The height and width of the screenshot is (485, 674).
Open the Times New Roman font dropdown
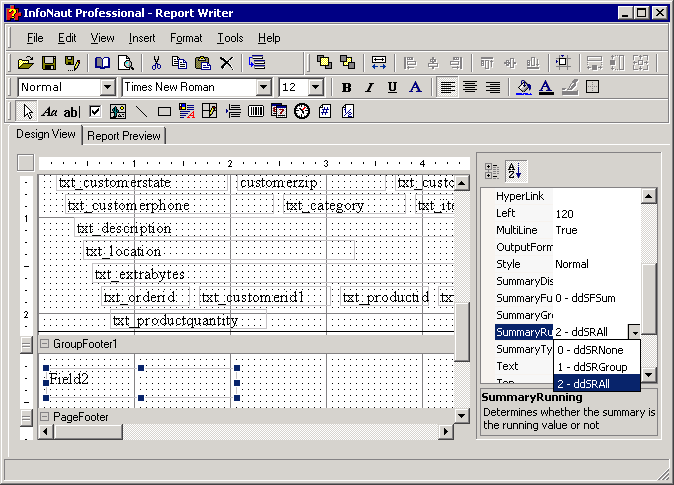[264, 87]
